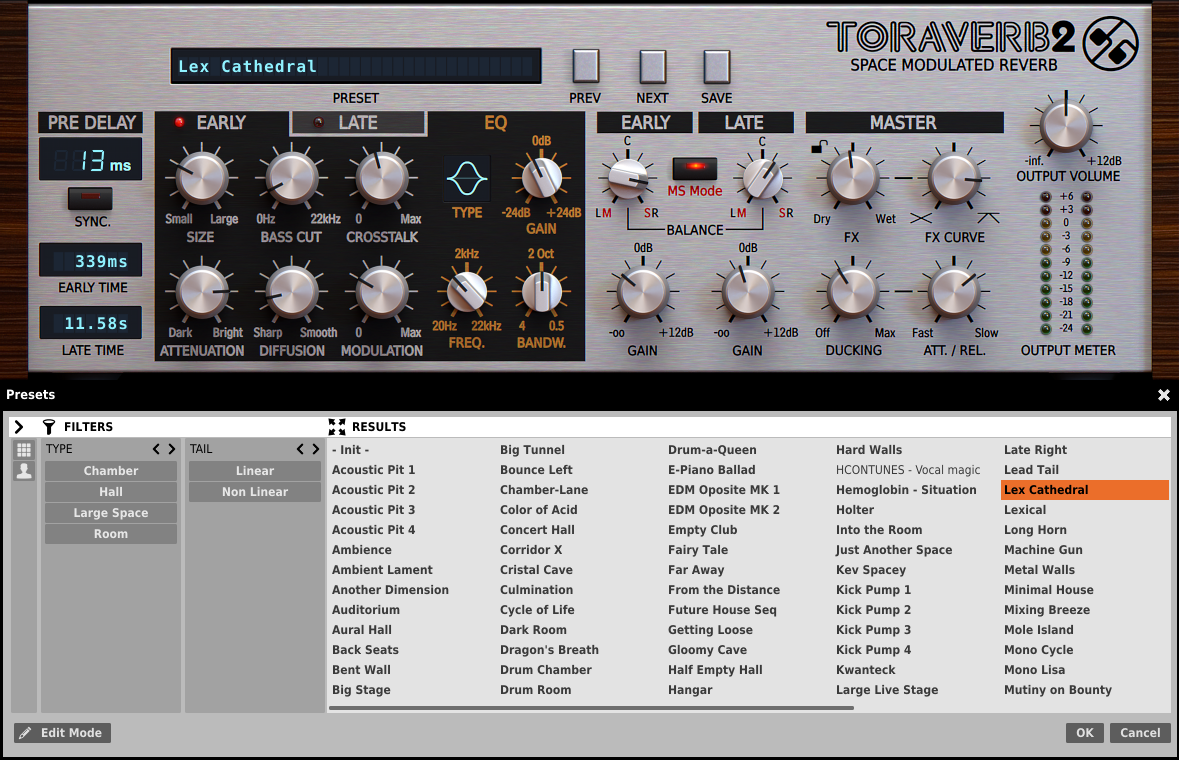Select the 'Auditorium' preset
1179x760 pixels.
point(365,610)
